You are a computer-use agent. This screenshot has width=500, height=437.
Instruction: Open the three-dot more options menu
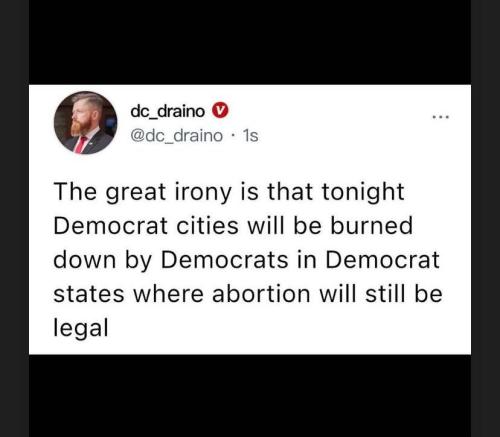point(441,117)
